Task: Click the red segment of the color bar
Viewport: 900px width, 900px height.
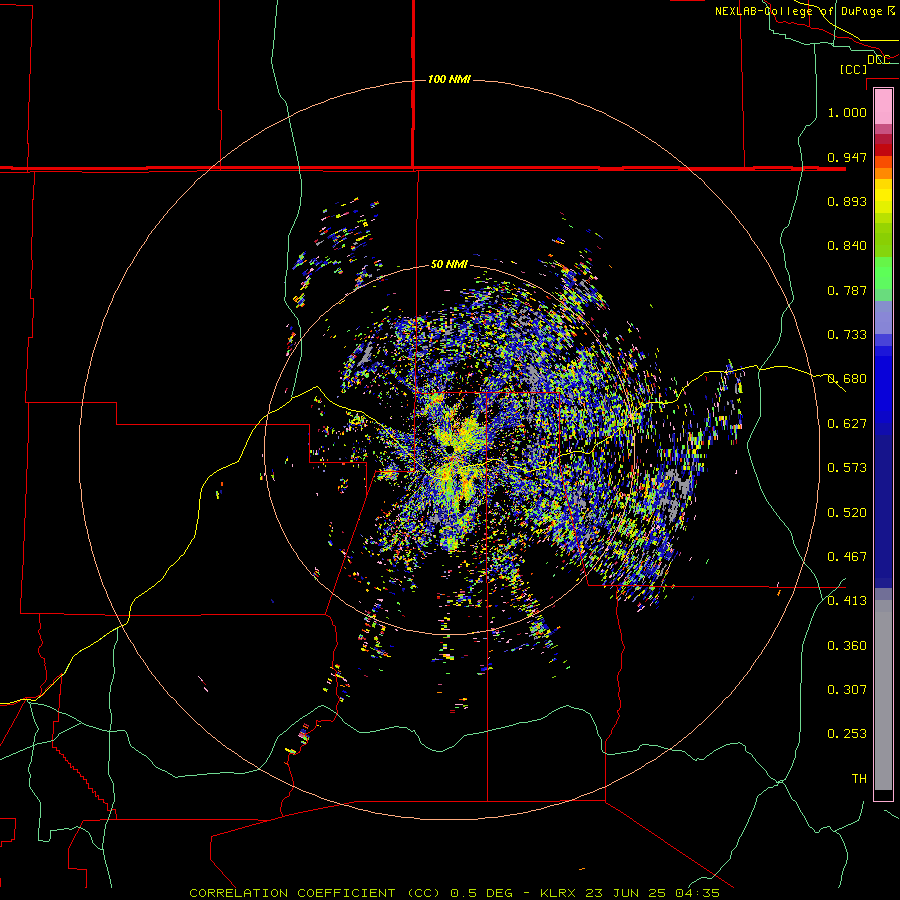Action: (x=883, y=150)
